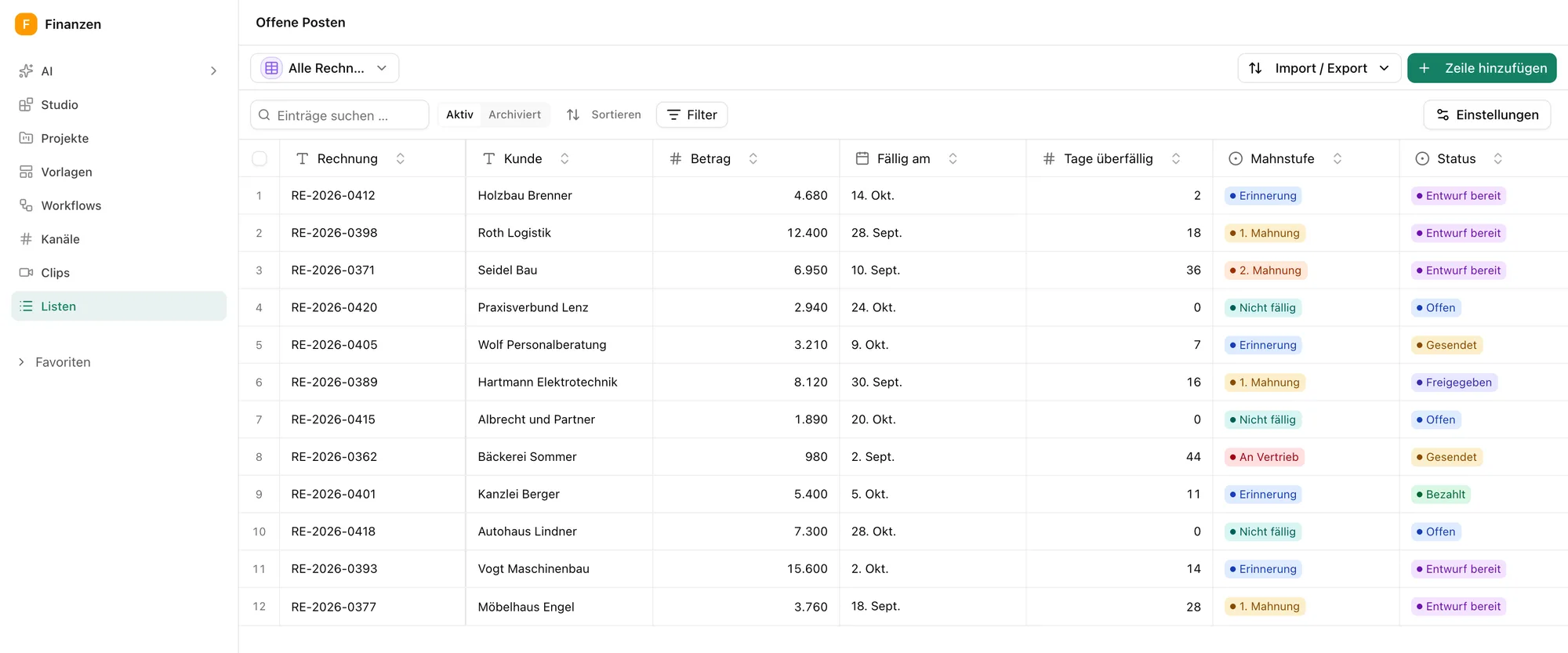
Task: Sort by the Rechnung column arrows
Action: [x=401, y=159]
